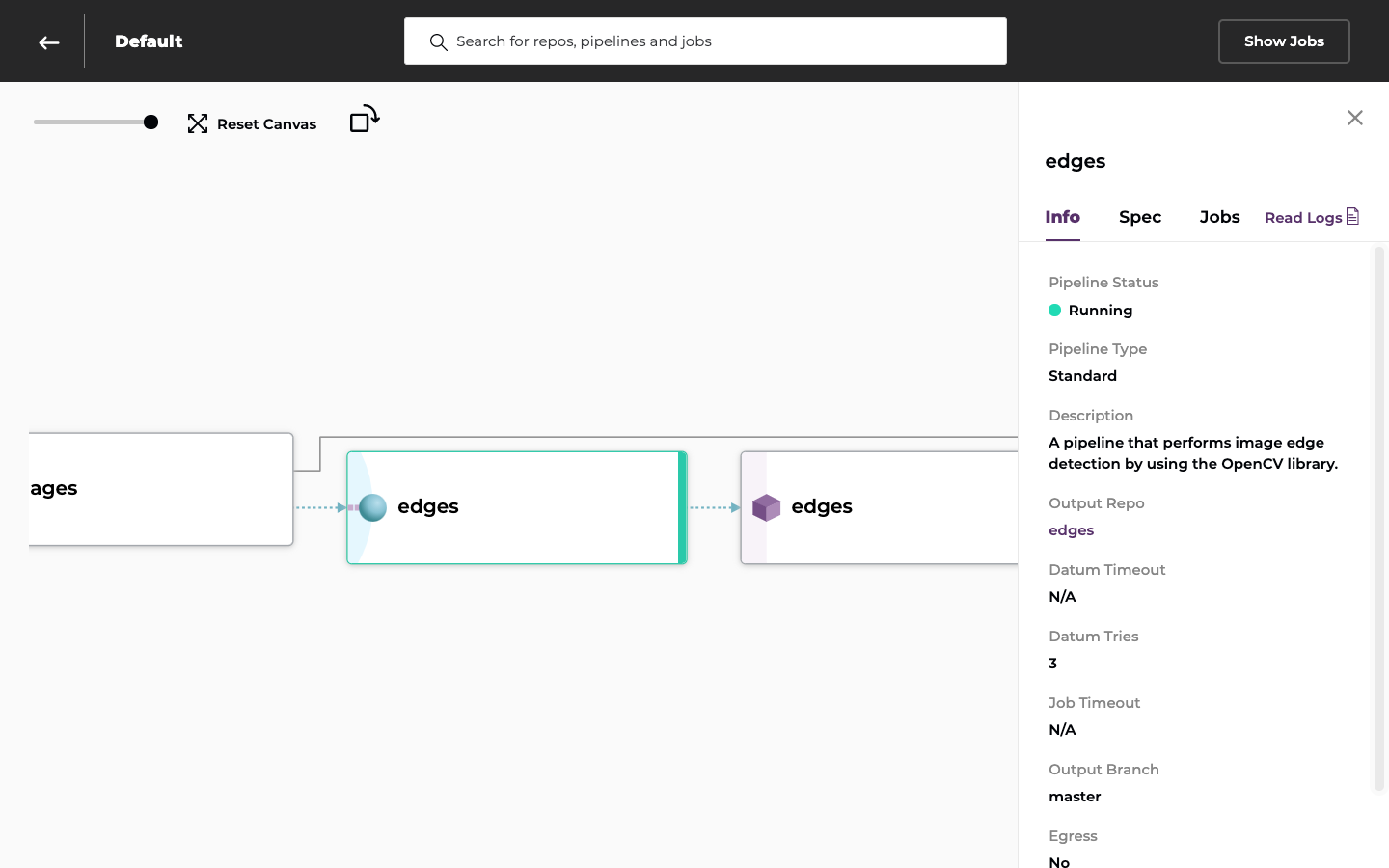This screenshot has height=868, width=1389.
Task: Click the Reset Canvas button
Action: pyautogui.click(x=253, y=123)
